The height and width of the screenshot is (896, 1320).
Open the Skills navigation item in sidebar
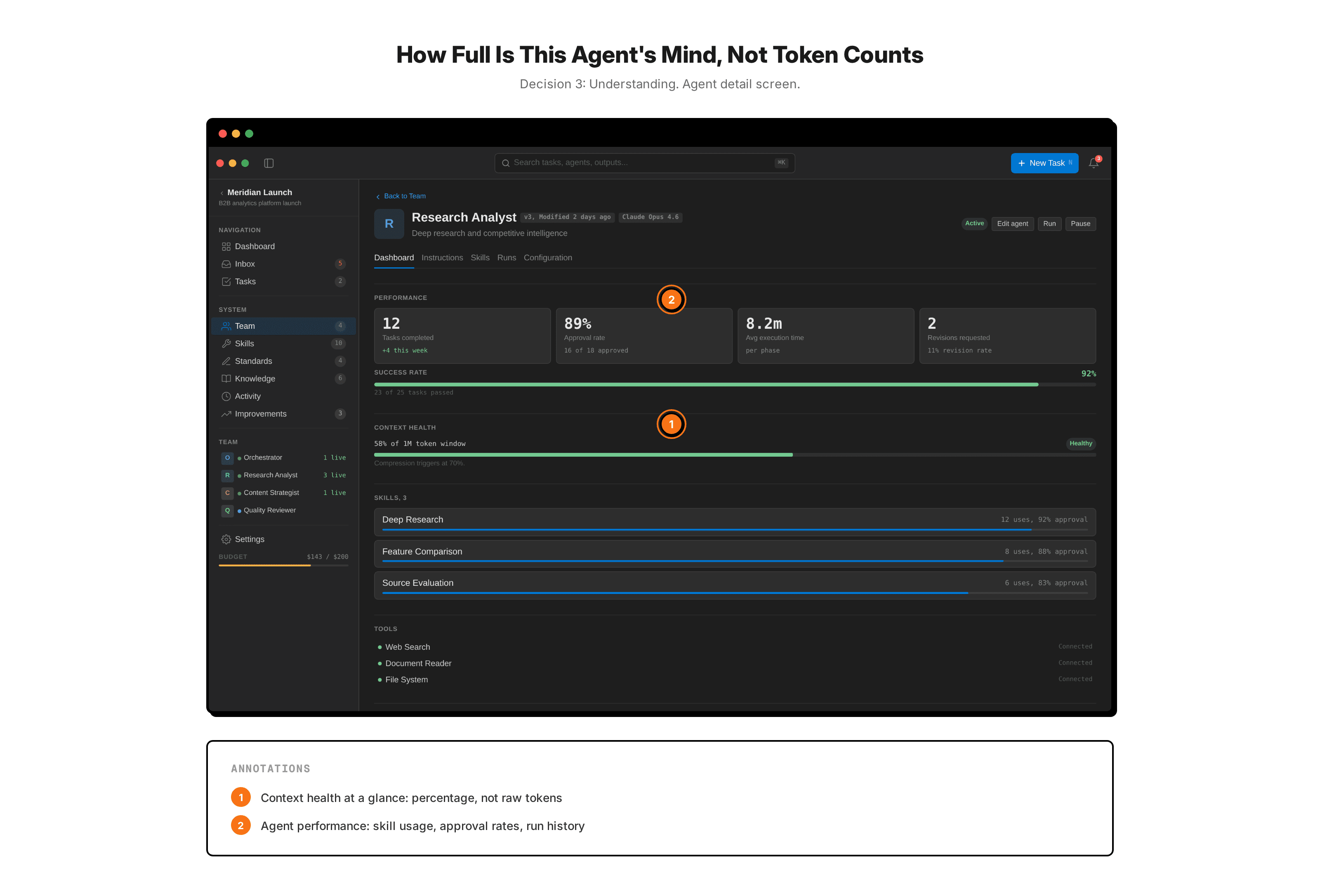point(283,343)
